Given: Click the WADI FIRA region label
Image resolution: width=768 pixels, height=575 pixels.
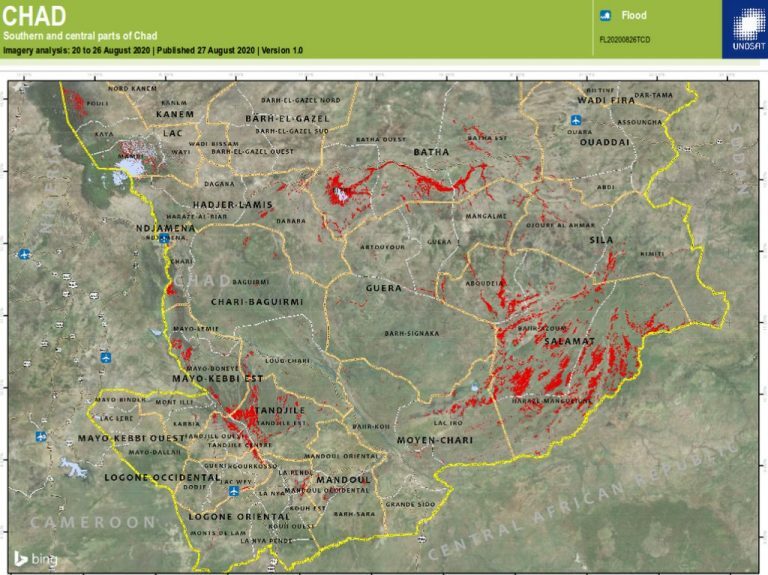Looking at the screenshot, I should click(x=606, y=100).
